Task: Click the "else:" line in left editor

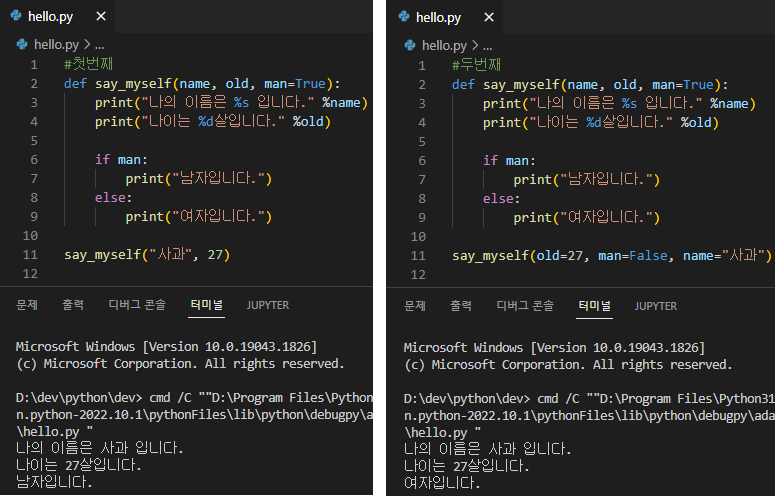Action: pyautogui.click(x=114, y=198)
